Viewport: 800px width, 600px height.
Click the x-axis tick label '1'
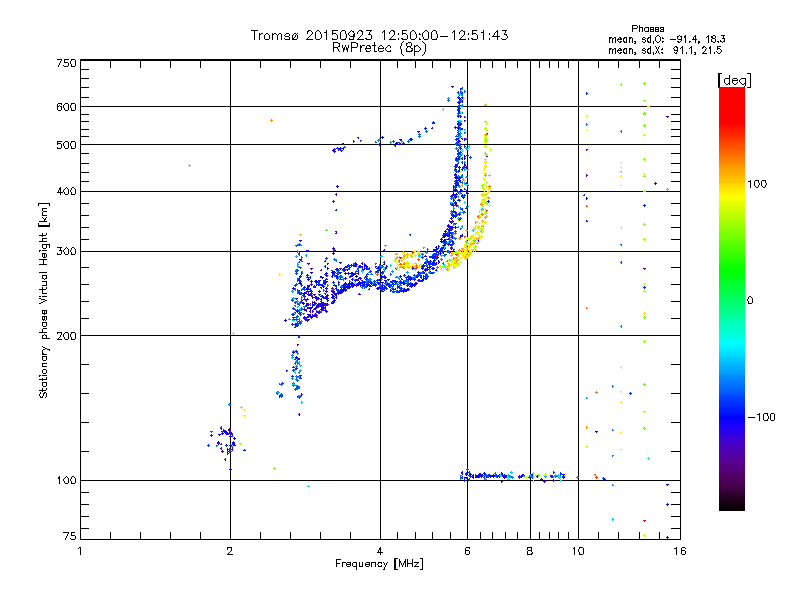(x=80, y=551)
